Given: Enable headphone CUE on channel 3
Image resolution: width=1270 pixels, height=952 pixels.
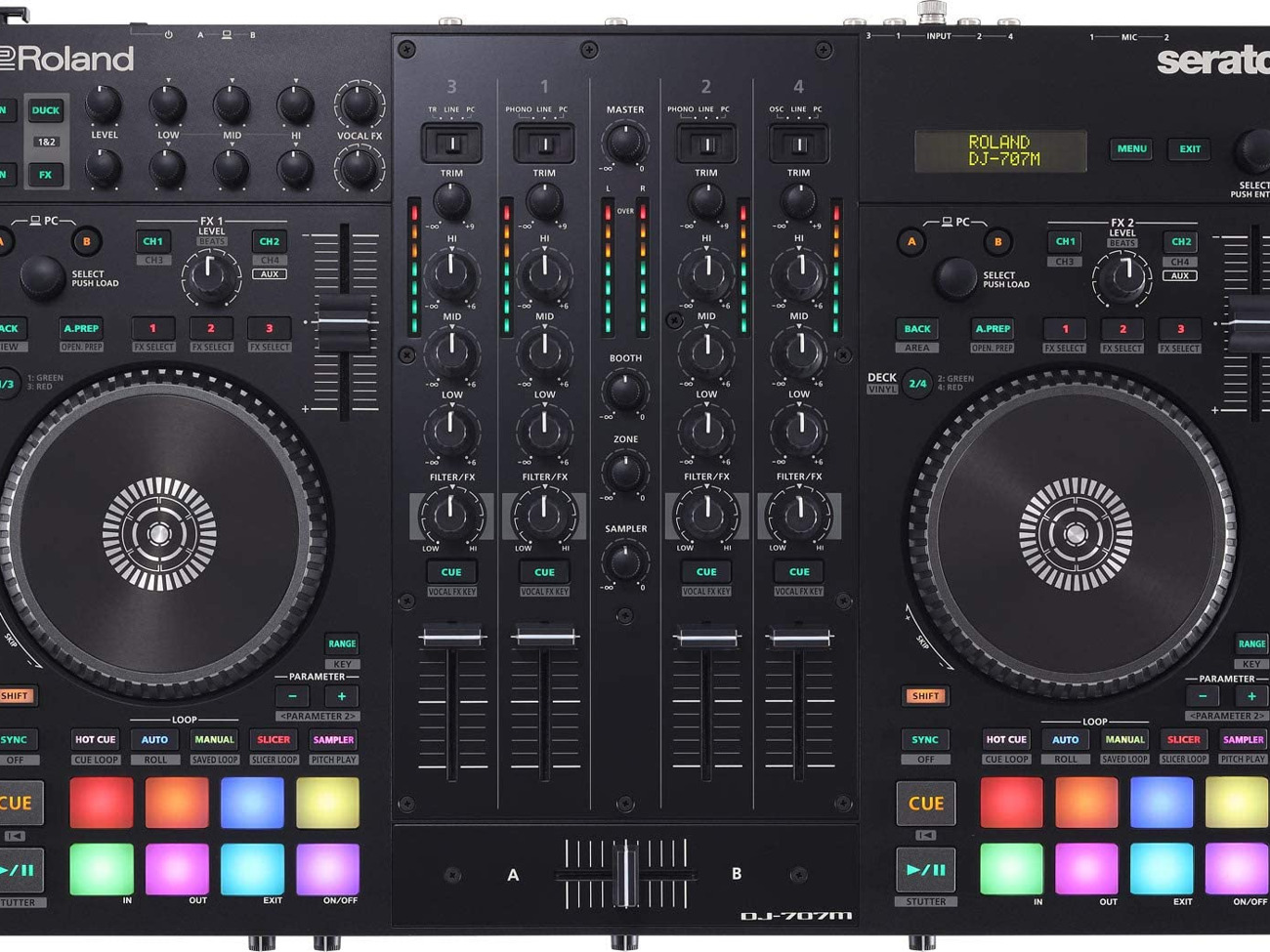Looking at the screenshot, I should 451,572.
